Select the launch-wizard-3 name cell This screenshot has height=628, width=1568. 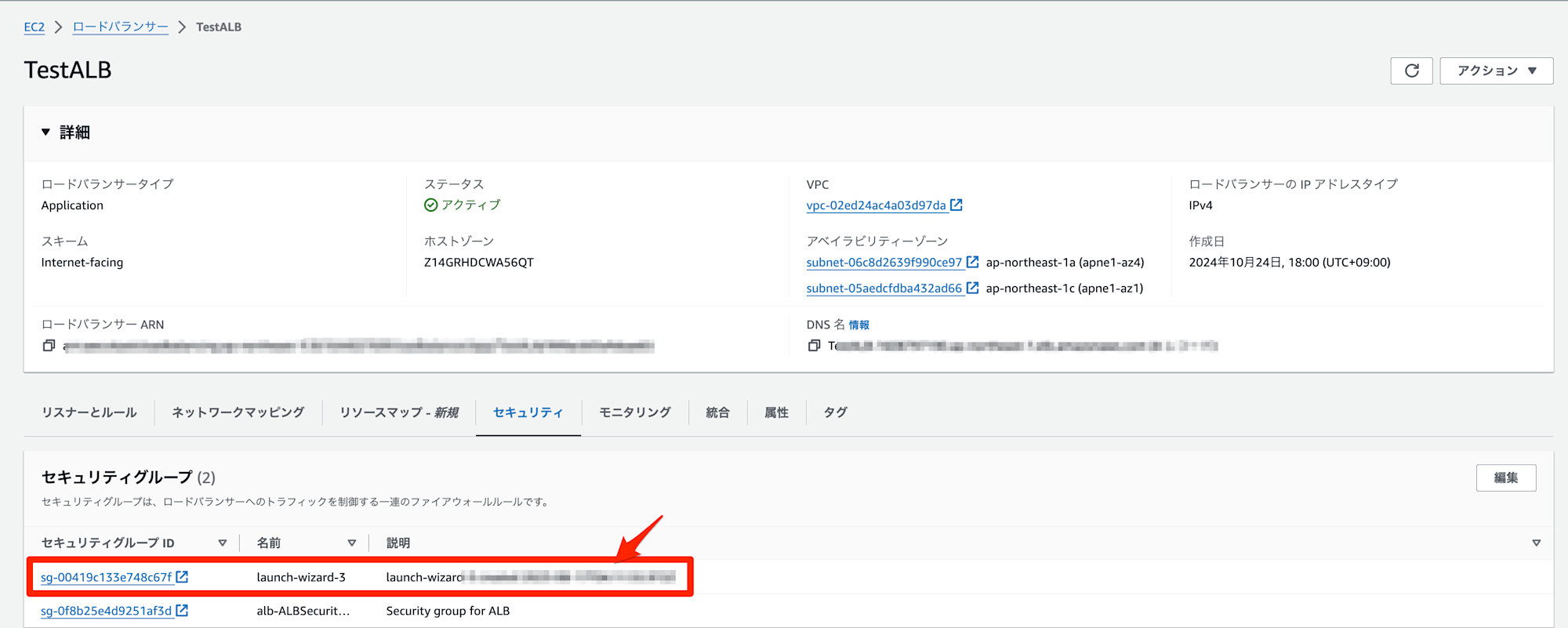click(x=301, y=577)
